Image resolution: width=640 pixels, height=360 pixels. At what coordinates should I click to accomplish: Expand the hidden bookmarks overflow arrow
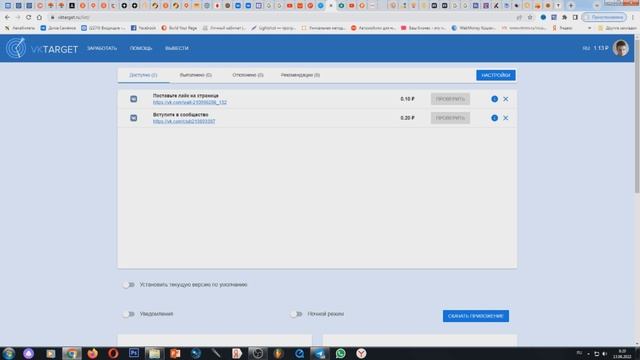coord(589,28)
